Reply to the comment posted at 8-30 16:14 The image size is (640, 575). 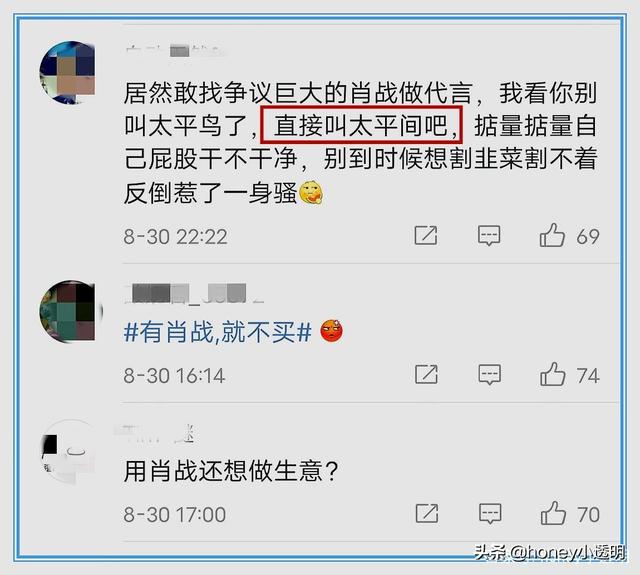(x=489, y=374)
